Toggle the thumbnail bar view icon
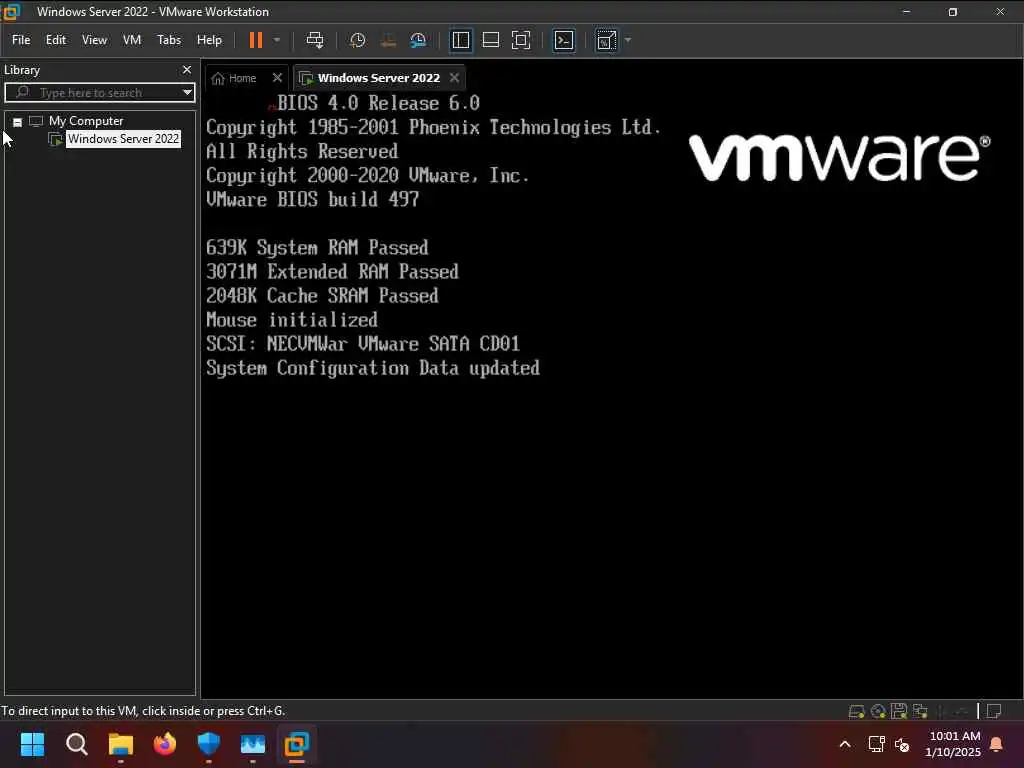 (490, 40)
